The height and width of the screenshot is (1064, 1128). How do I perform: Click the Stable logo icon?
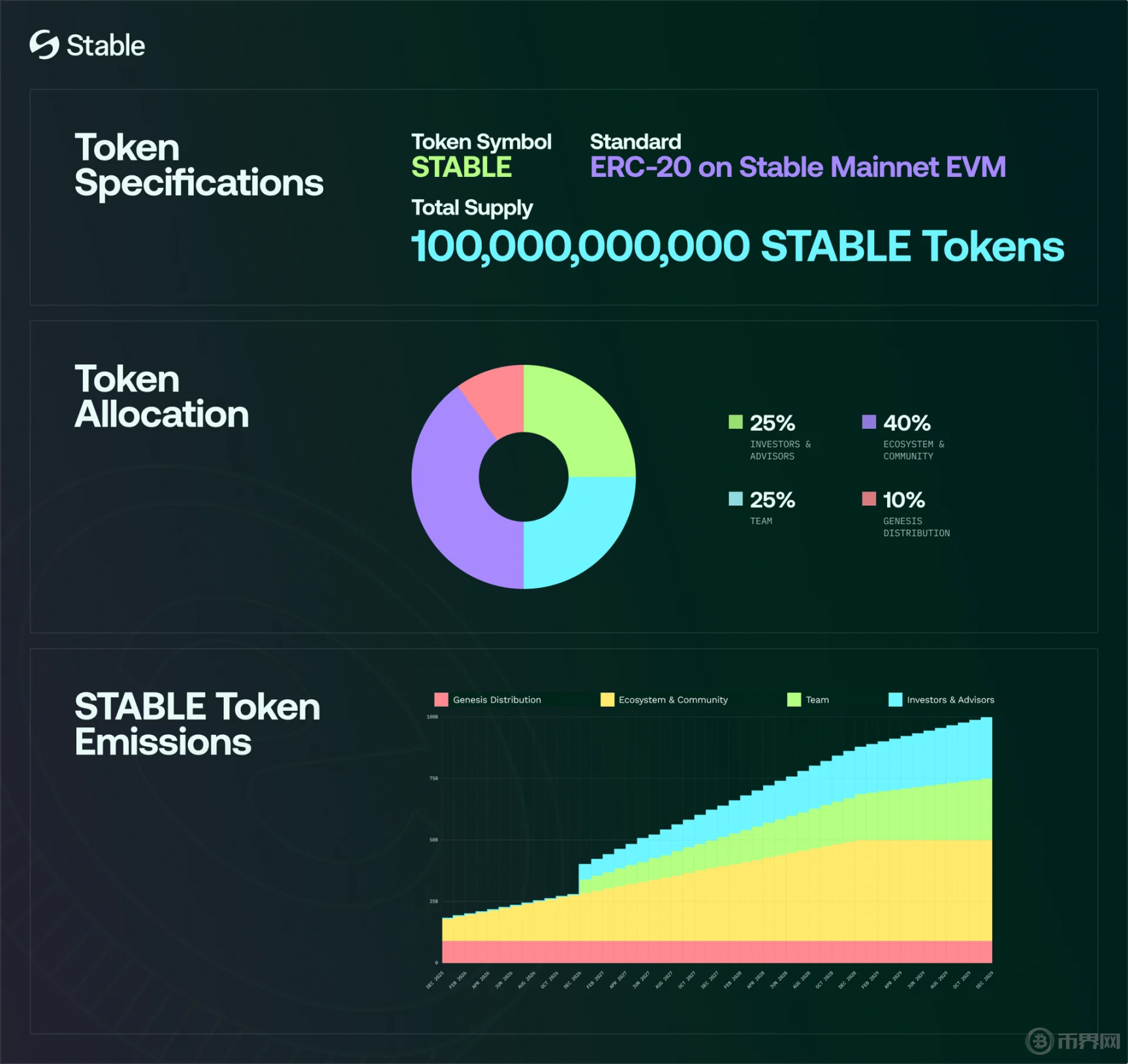pos(44,45)
